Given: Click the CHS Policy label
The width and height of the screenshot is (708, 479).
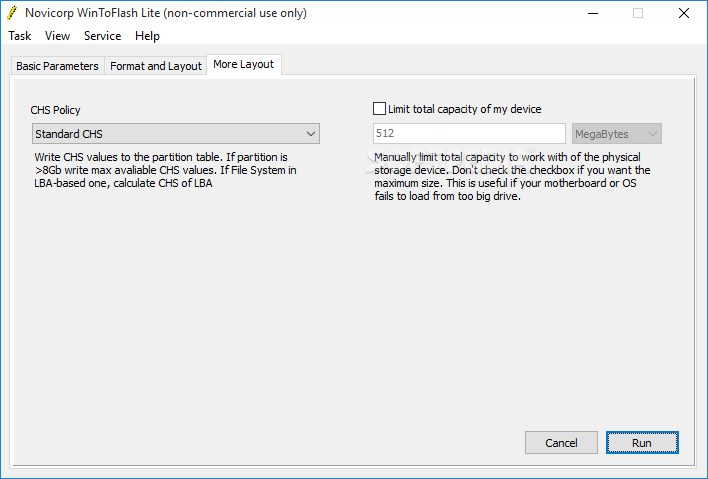Looking at the screenshot, I should (x=56, y=110).
